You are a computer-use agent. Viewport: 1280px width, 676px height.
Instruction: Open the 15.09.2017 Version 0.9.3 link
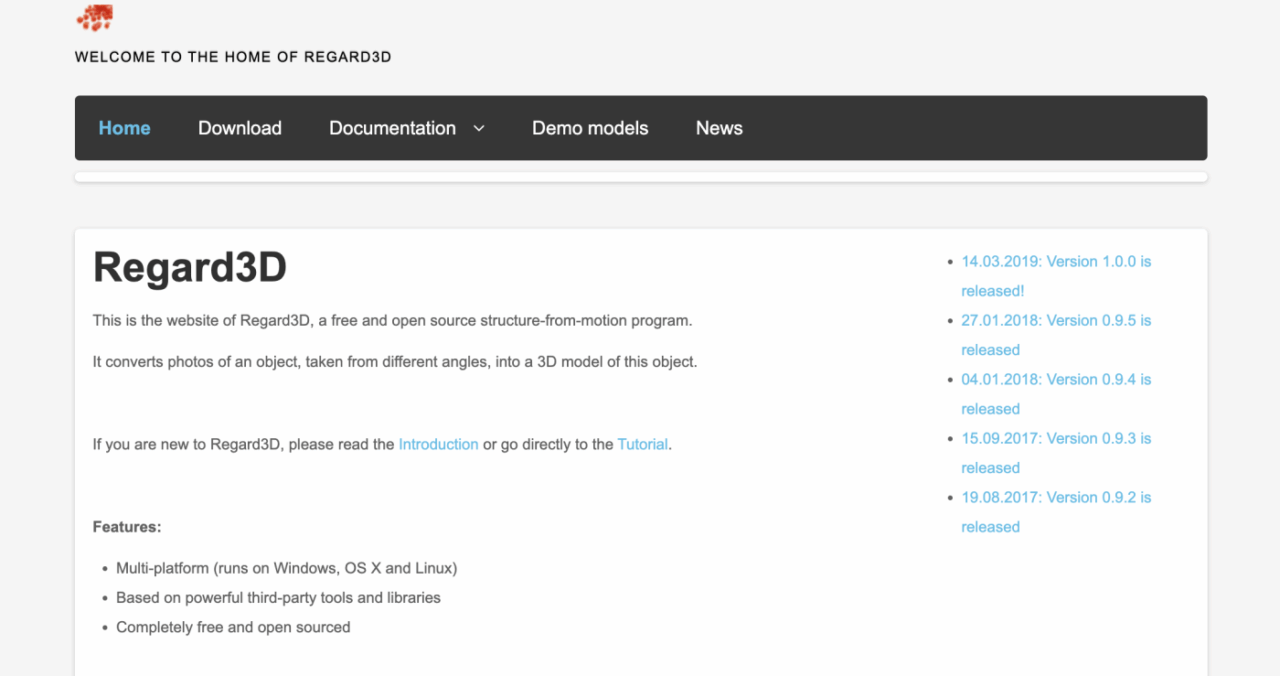tap(1055, 439)
